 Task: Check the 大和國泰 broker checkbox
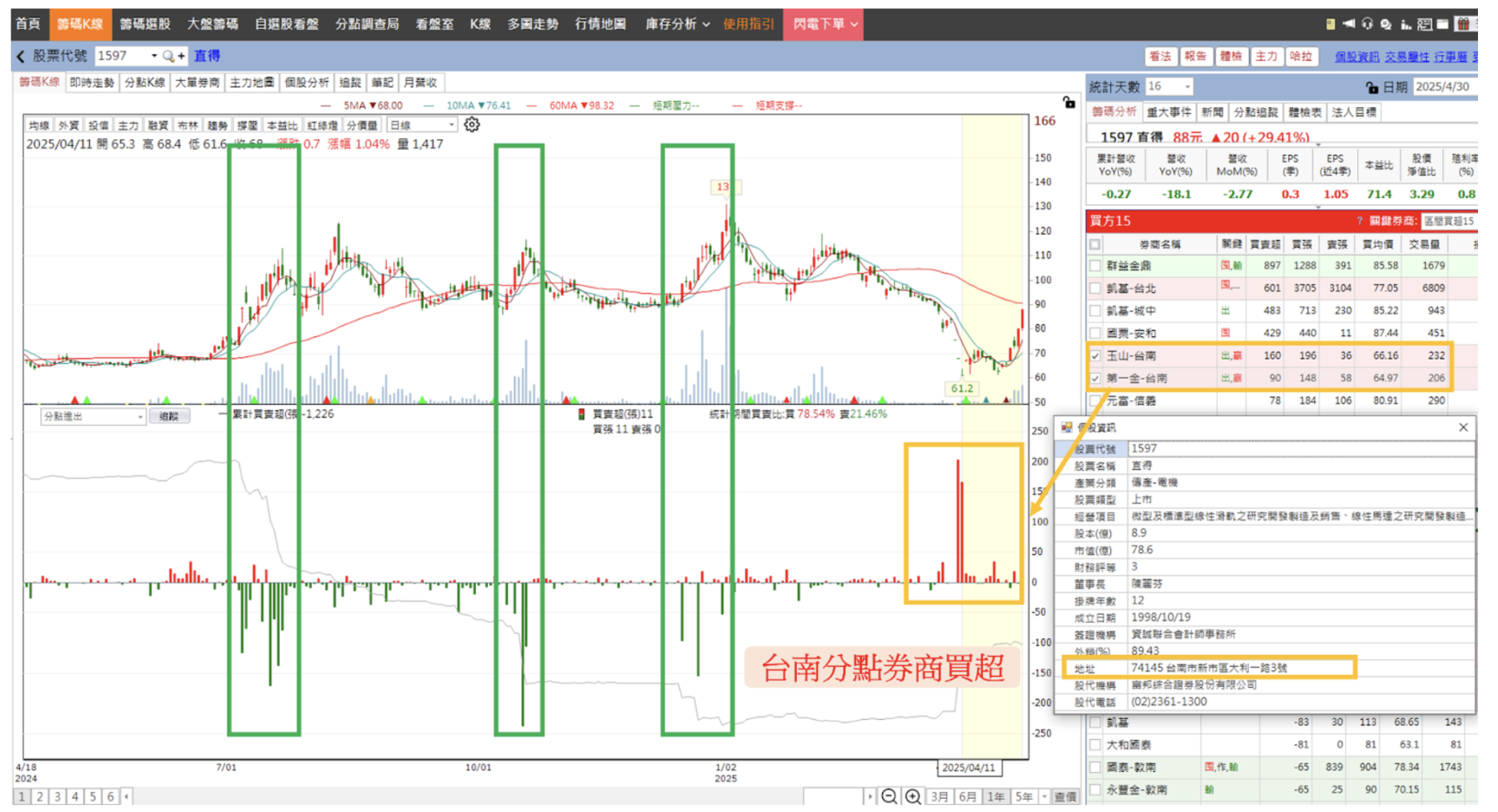point(1095,745)
